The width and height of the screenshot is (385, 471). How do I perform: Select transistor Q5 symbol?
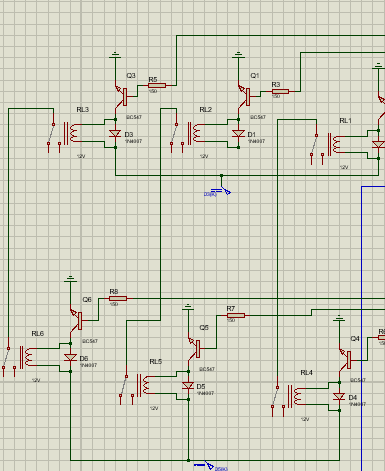tap(194, 349)
